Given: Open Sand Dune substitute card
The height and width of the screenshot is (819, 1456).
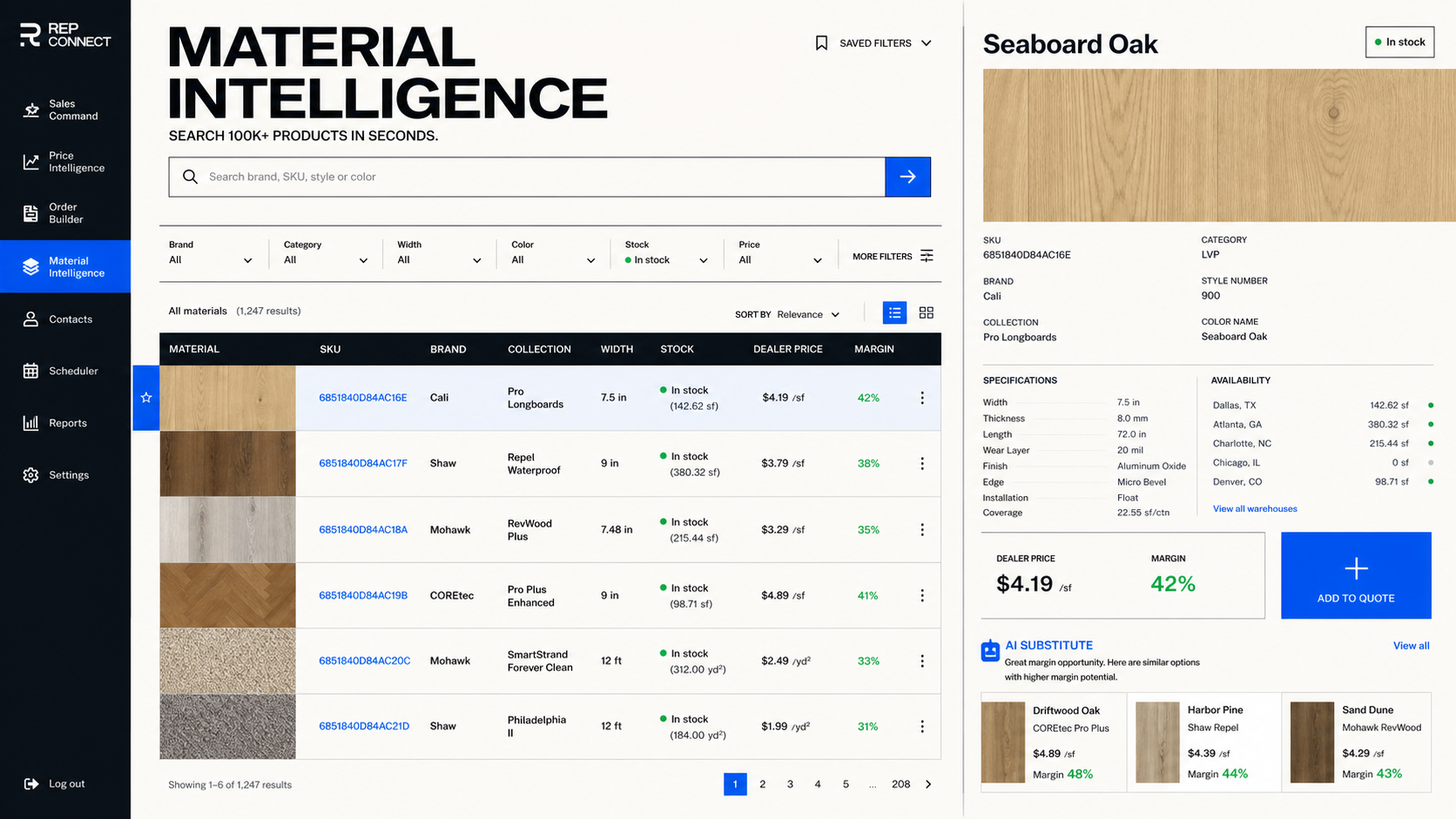Looking at the screenshot, I should [x=1356, y=742].
